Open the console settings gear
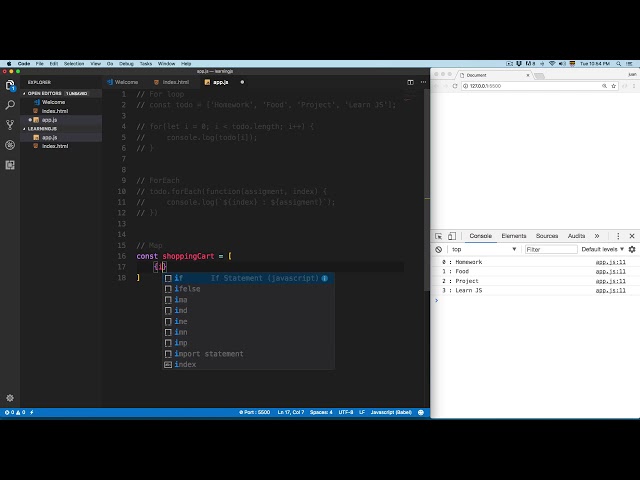The height and width of the screenshot is (480, 640). tap(632, 249)
